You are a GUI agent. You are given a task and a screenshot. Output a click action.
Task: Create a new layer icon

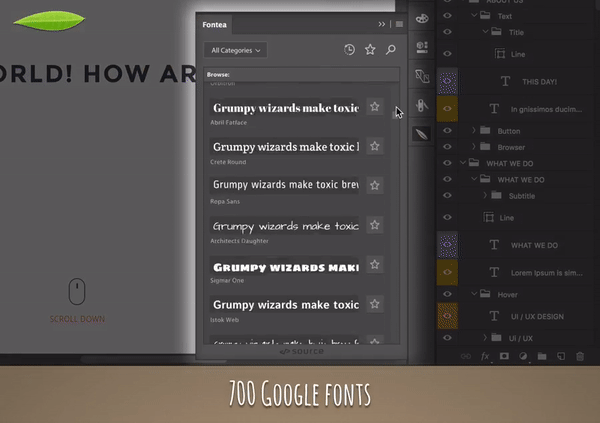point(561,356)
